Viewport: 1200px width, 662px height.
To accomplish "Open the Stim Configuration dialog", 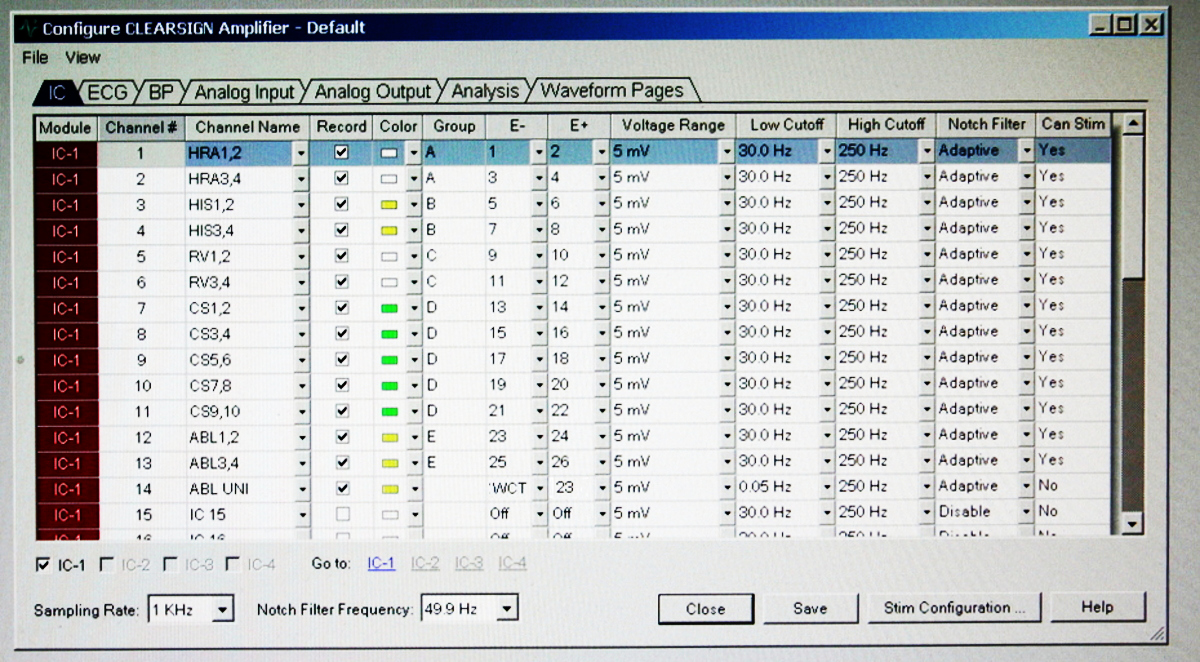I will pos(954,608).
